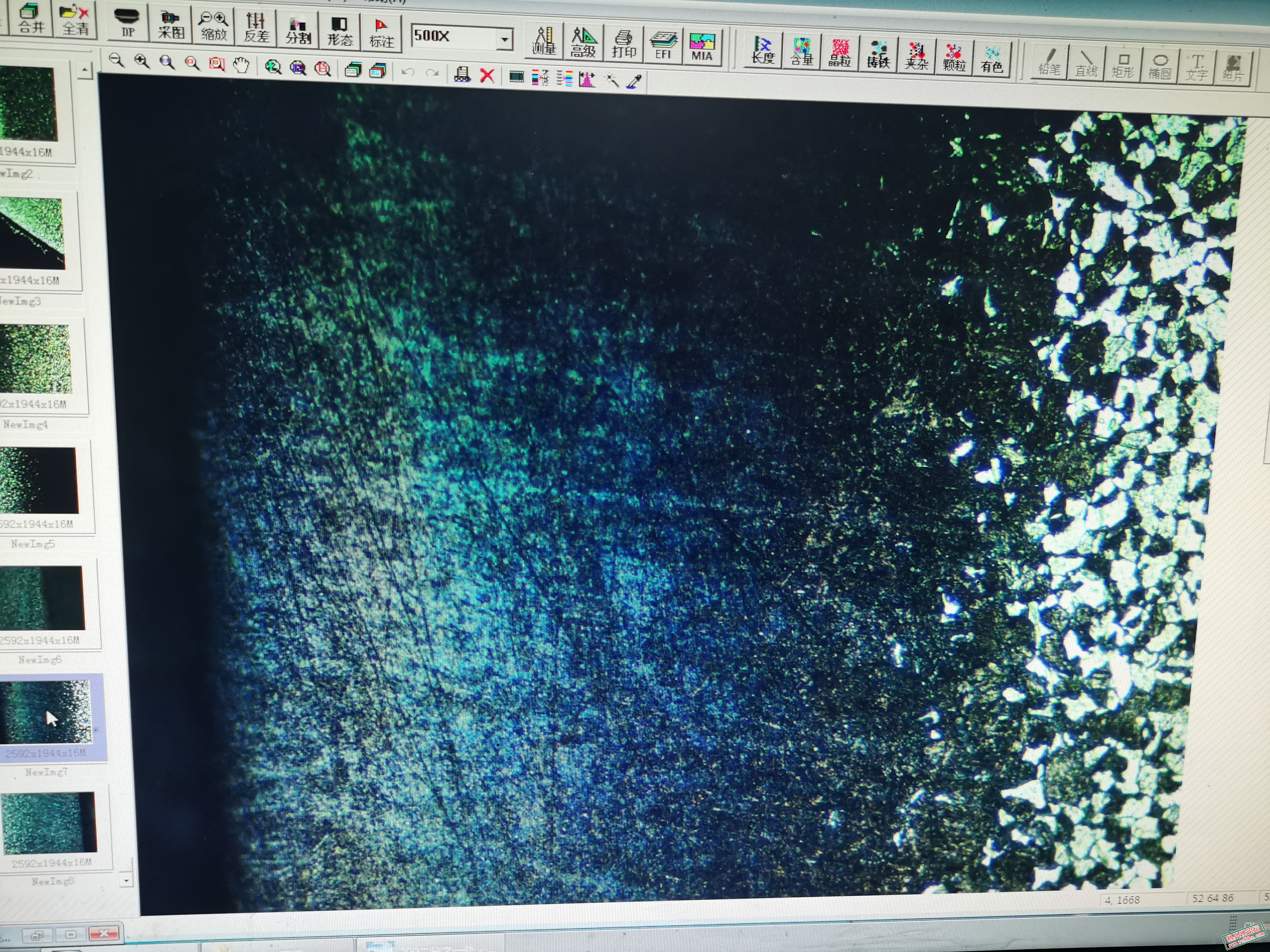Select the NewImg8 thumbnail
The height and width of the screenshot is (952, 1270).
coord(49,823)
